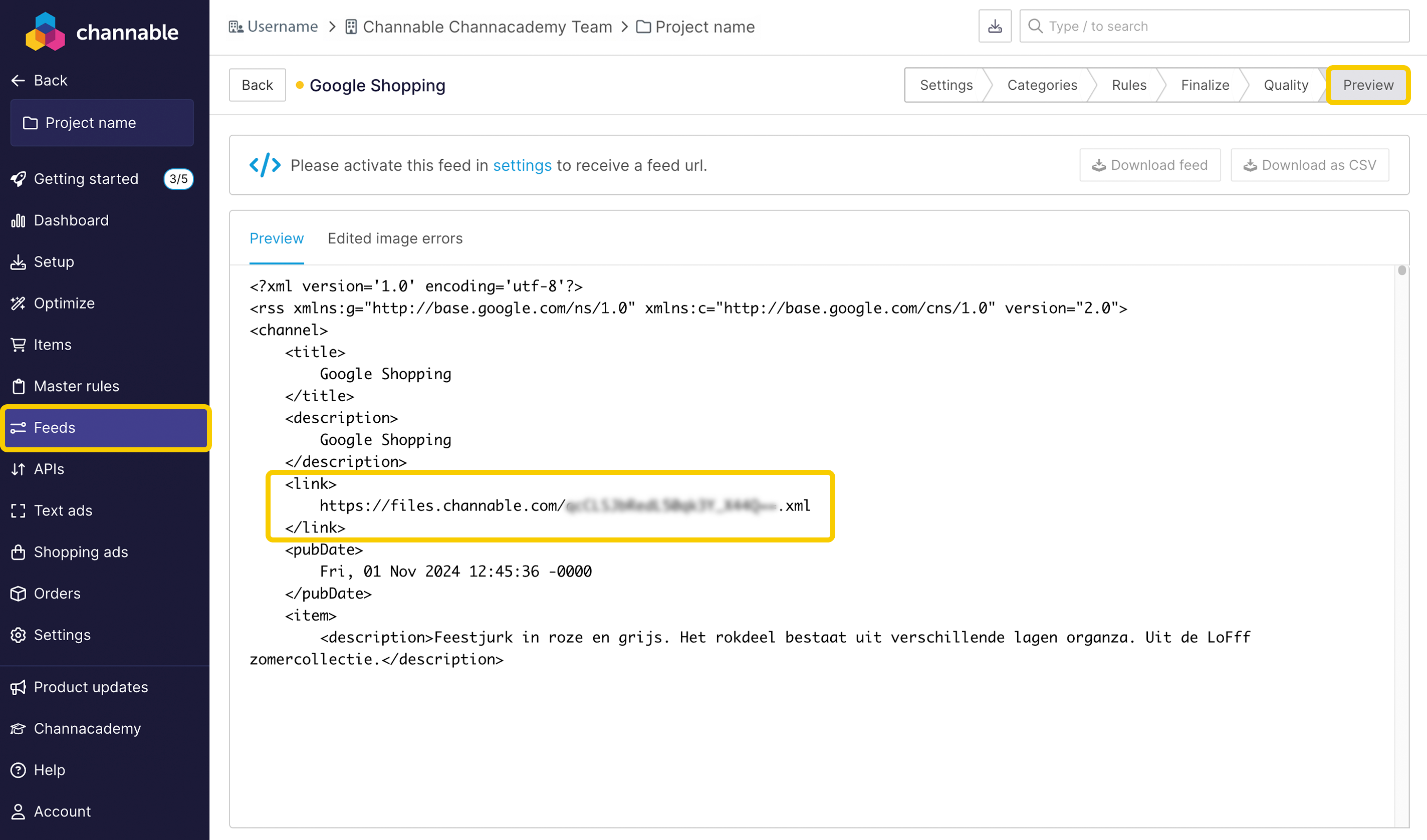Click the Download feed button
Image resolution: width=1427 pixels, height=840 pixels.
pos(1150,165)
